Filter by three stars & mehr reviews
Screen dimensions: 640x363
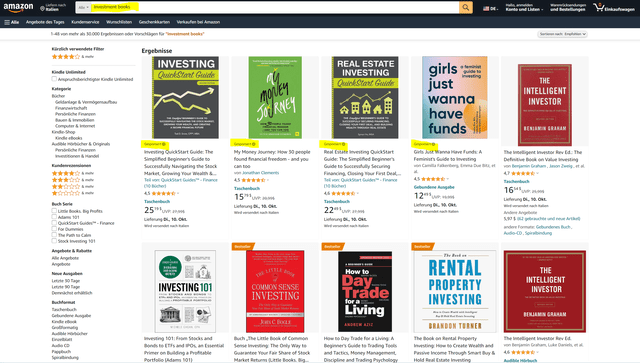(72, 180)
